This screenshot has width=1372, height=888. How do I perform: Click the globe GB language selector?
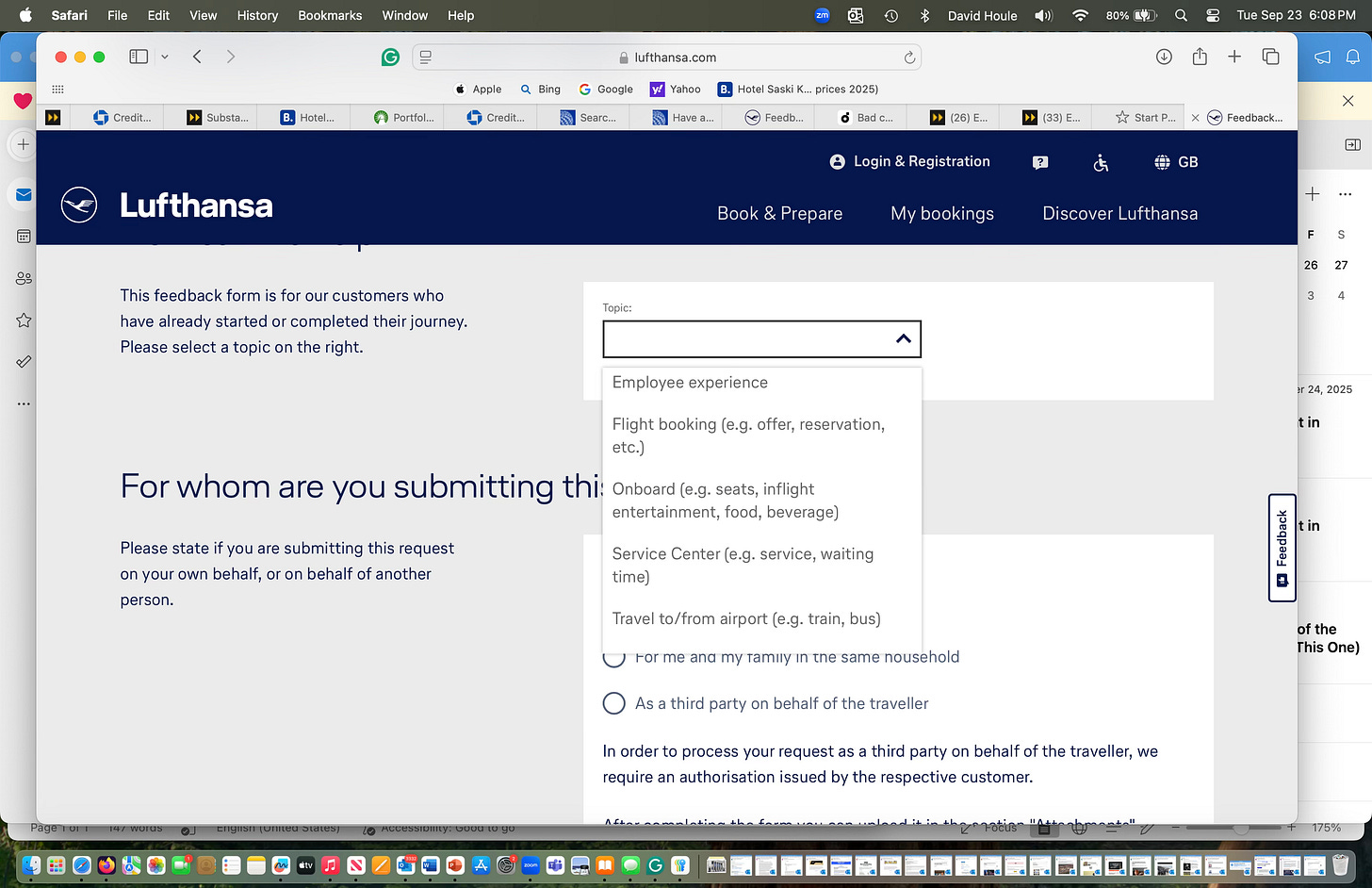[x=1176, y=162]
